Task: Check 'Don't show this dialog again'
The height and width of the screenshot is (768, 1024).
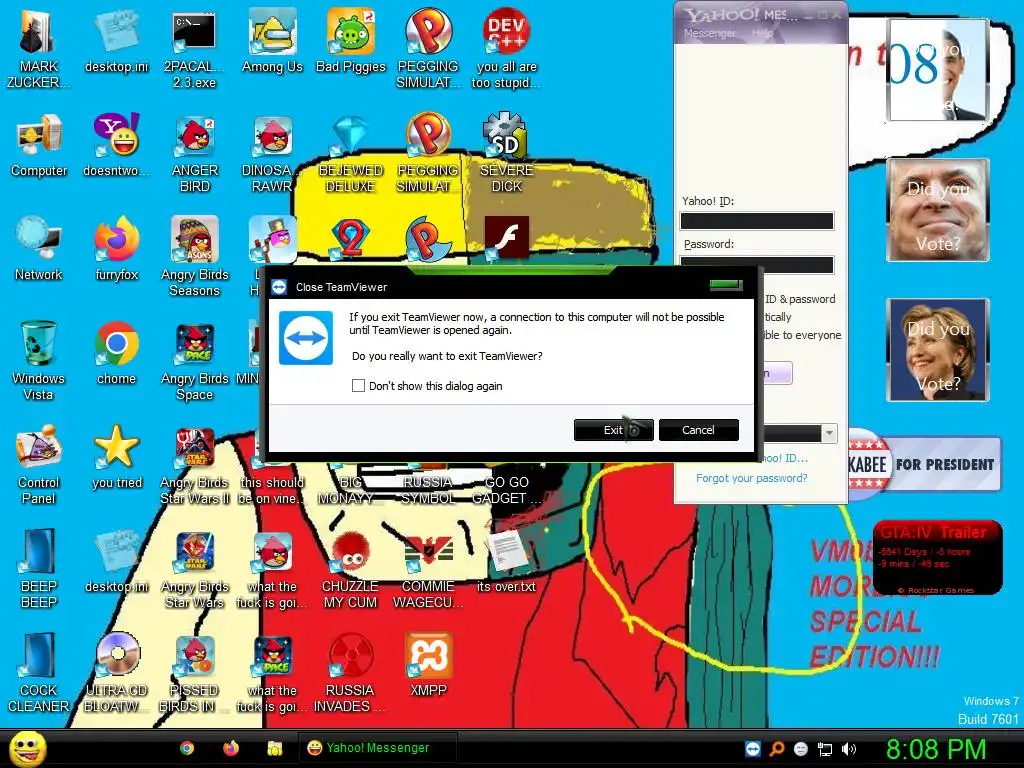Action: point(358,386)
